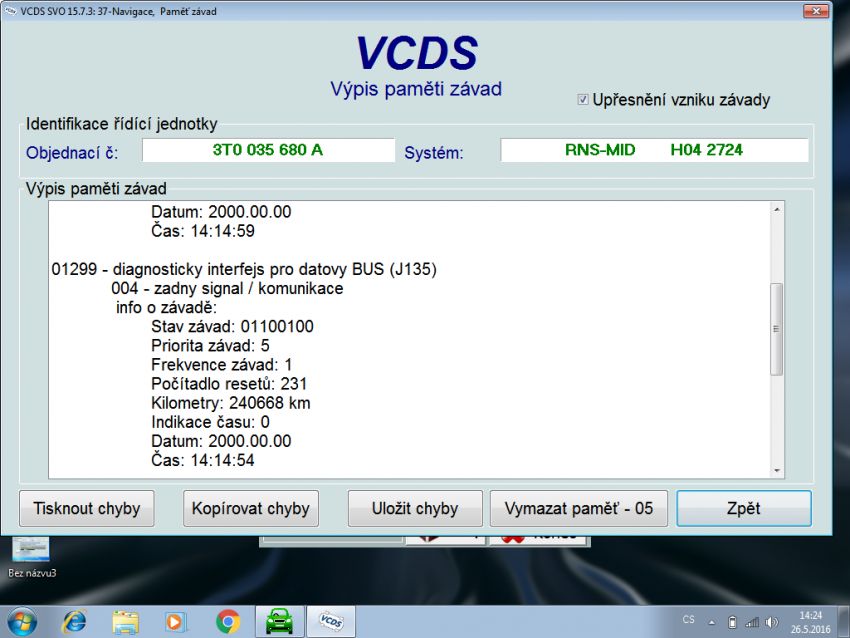
Task: Click the volume speaker tray icon
Action: (771, 622)
